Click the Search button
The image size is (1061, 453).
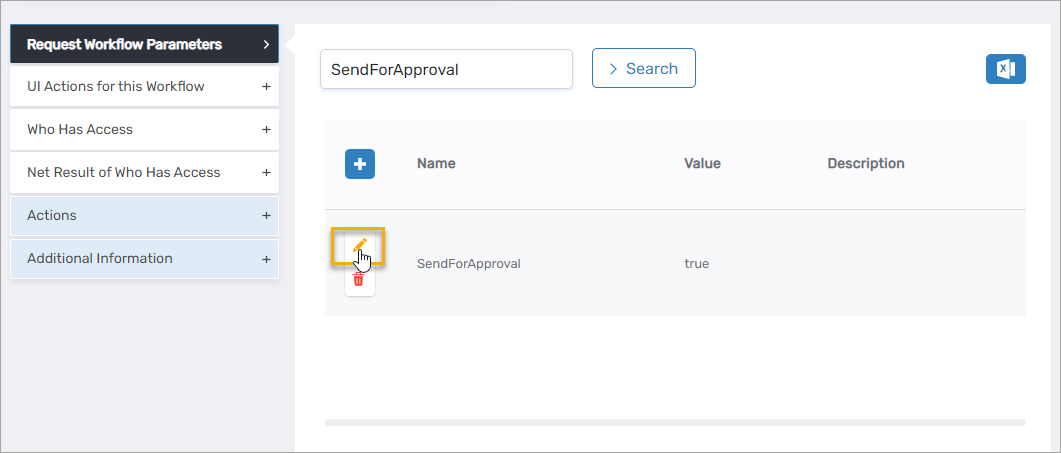643,69
